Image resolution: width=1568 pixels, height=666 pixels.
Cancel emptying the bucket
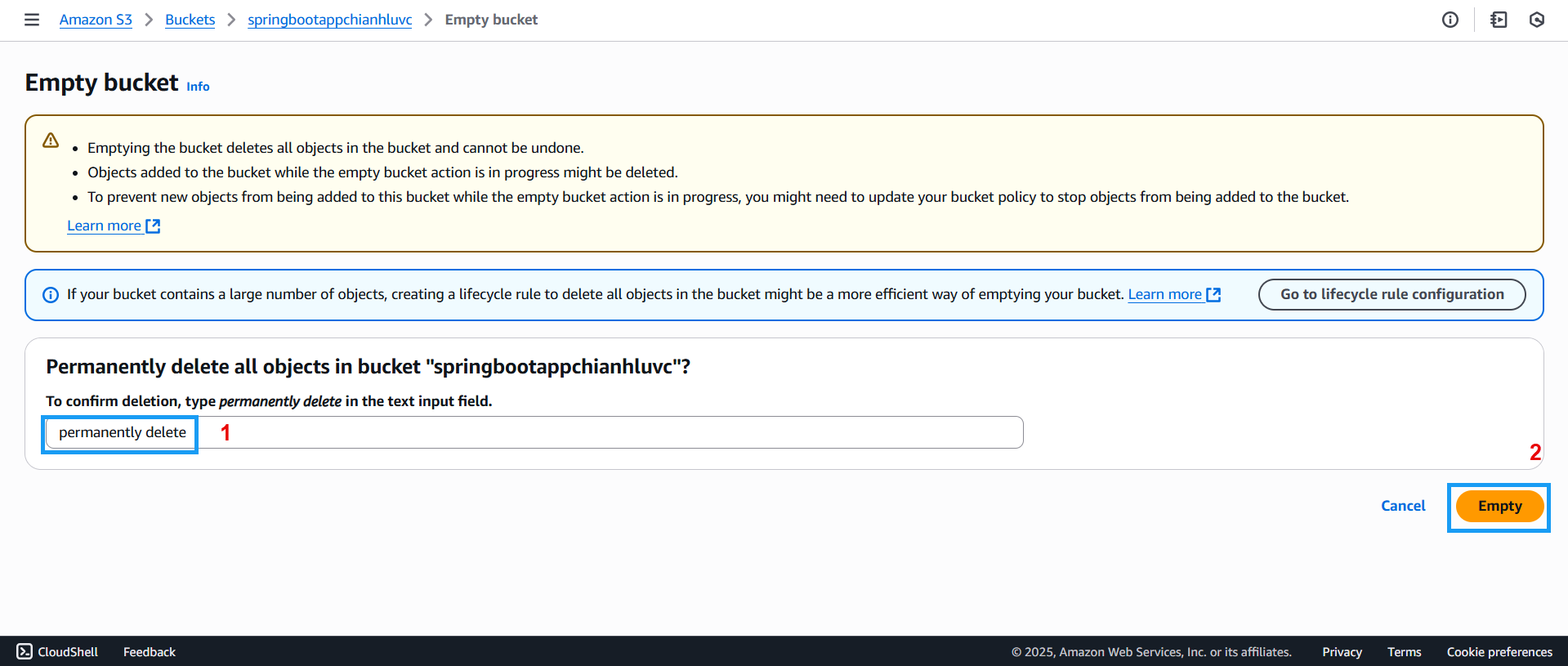(x=1403, y=506)
